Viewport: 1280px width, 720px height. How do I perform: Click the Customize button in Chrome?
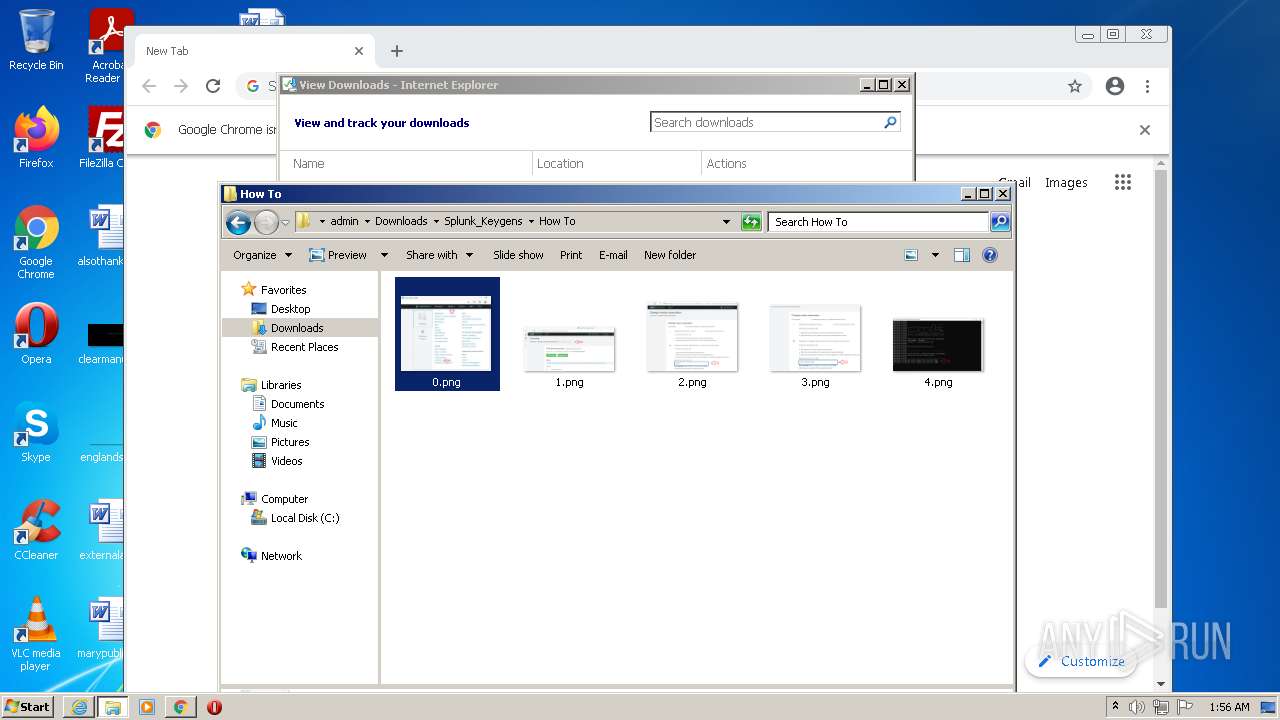[x=1081, y=662]
